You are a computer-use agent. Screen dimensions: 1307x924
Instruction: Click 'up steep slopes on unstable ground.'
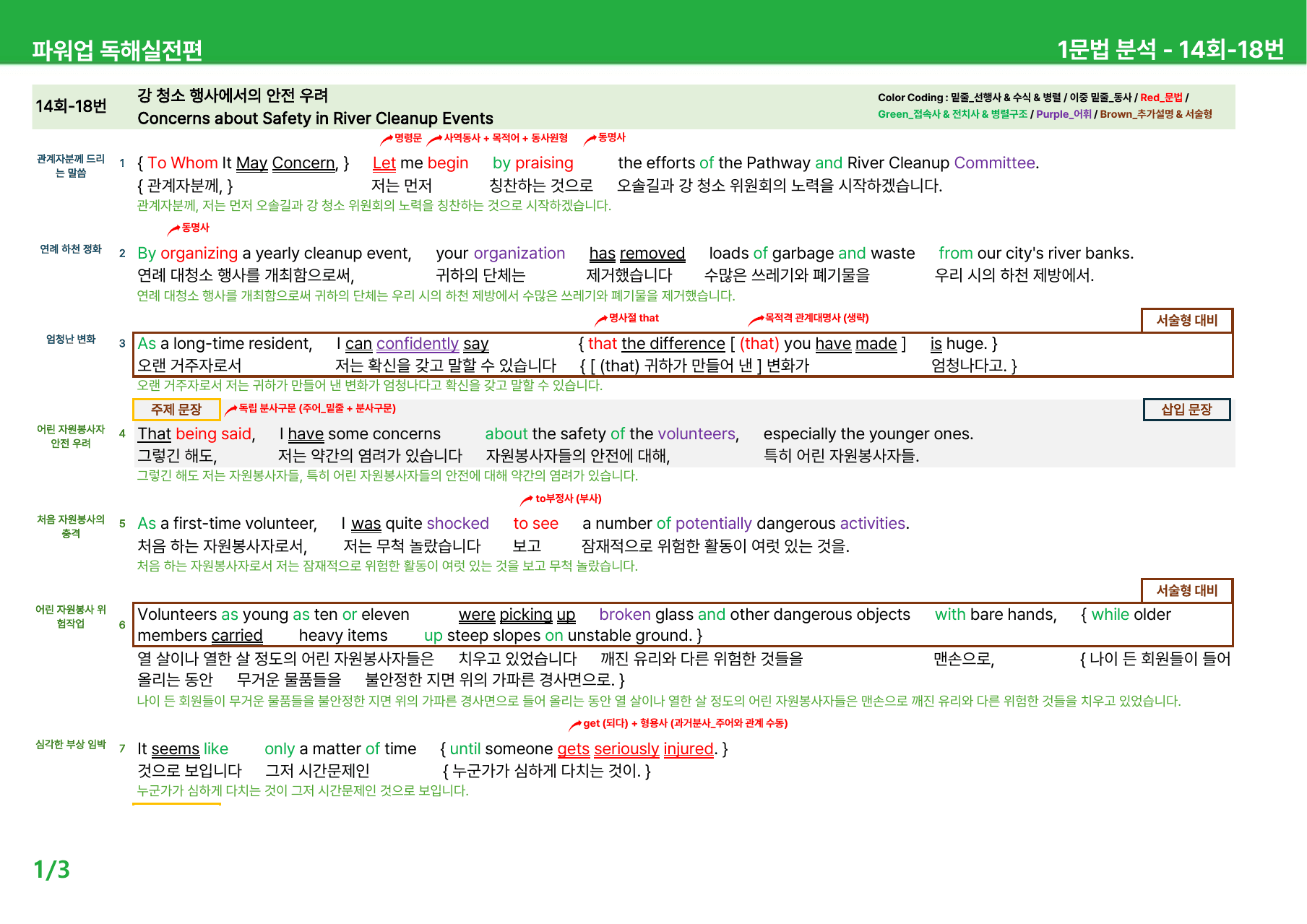(x=558, y=636)
